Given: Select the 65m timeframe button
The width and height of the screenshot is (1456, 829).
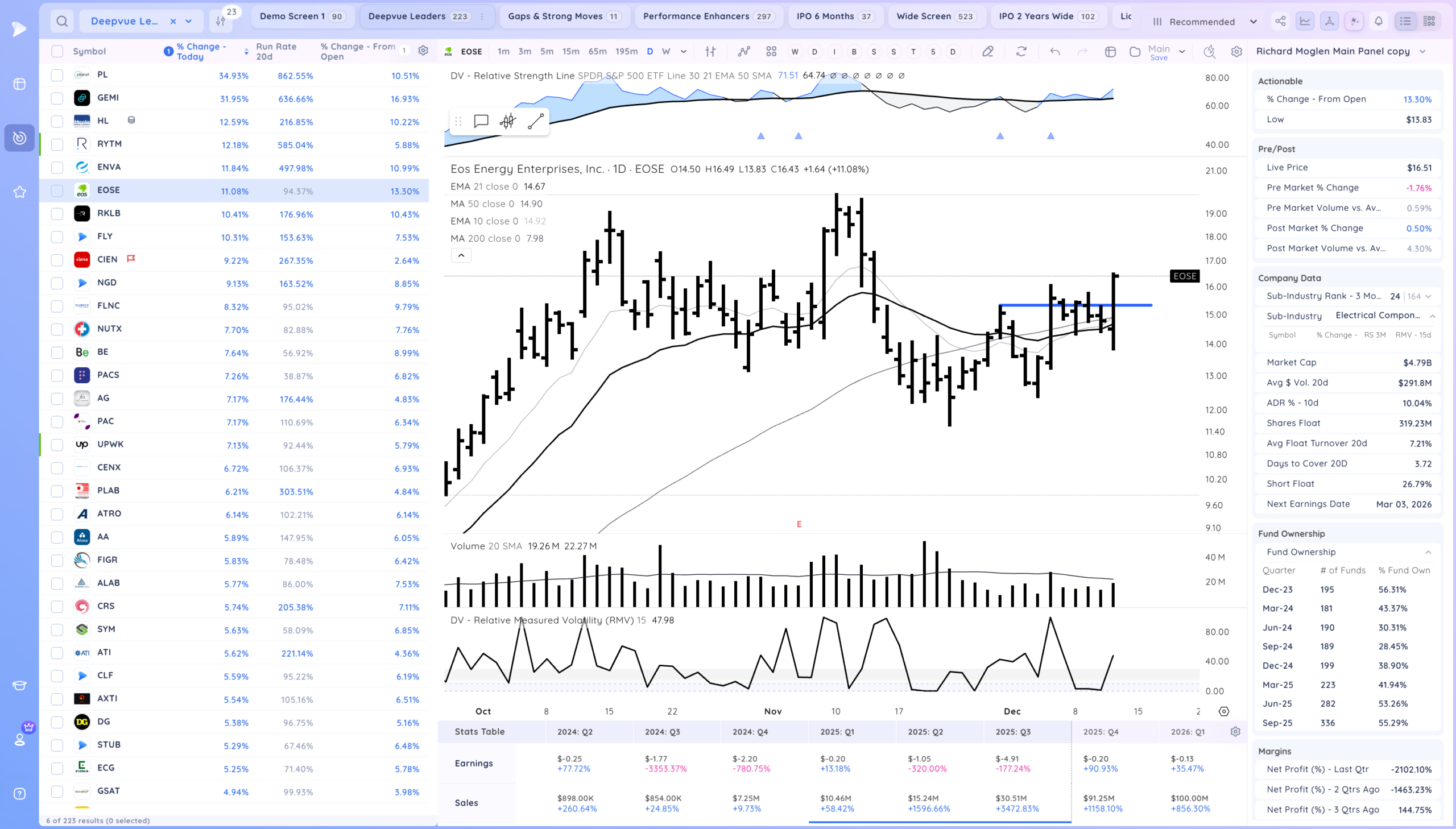Looking at the screenshot, I should (597, 51).
